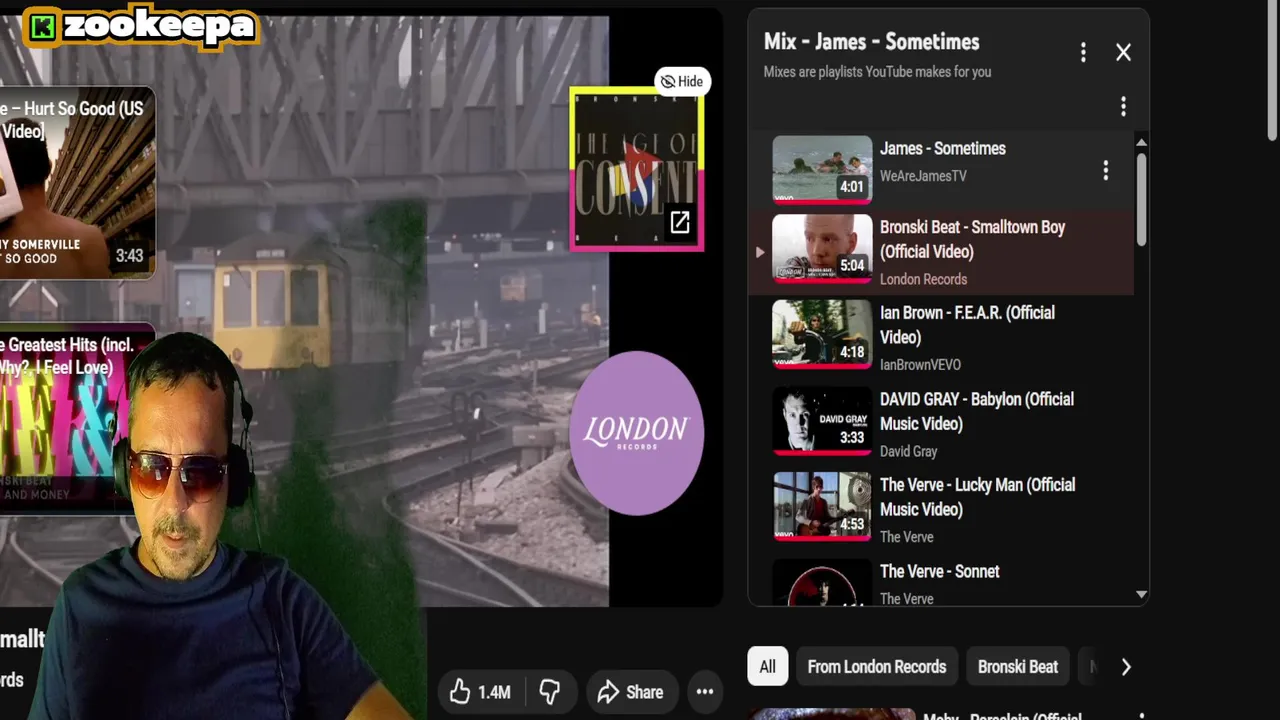Hide the end screen cards

682,82
